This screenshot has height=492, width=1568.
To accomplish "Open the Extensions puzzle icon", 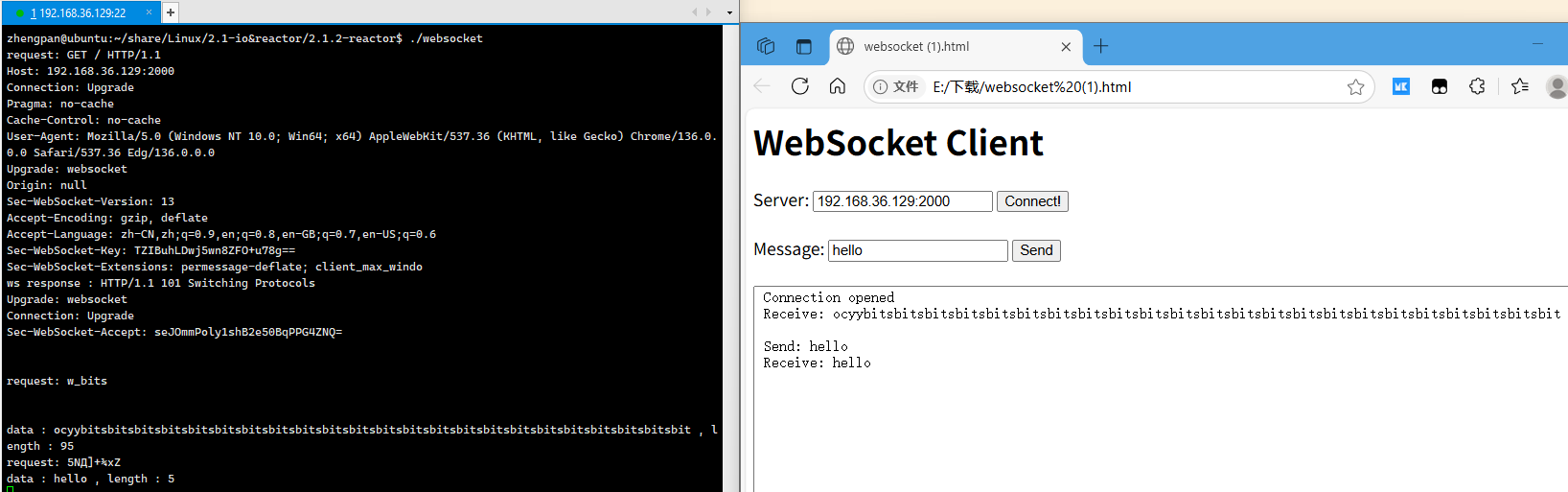I will 1478,86.
